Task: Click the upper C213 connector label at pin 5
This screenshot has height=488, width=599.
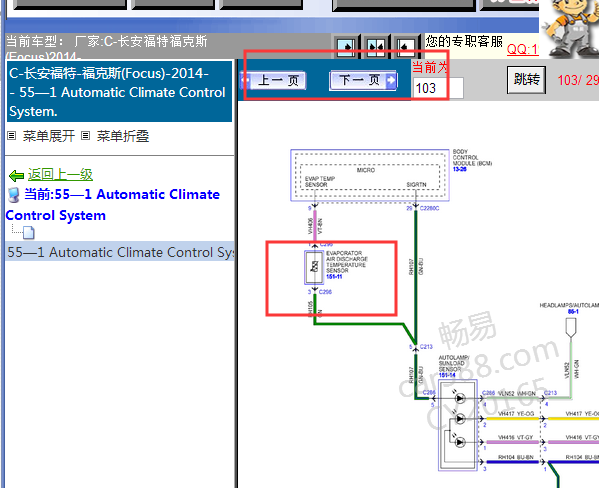Action: coord(426,347)
